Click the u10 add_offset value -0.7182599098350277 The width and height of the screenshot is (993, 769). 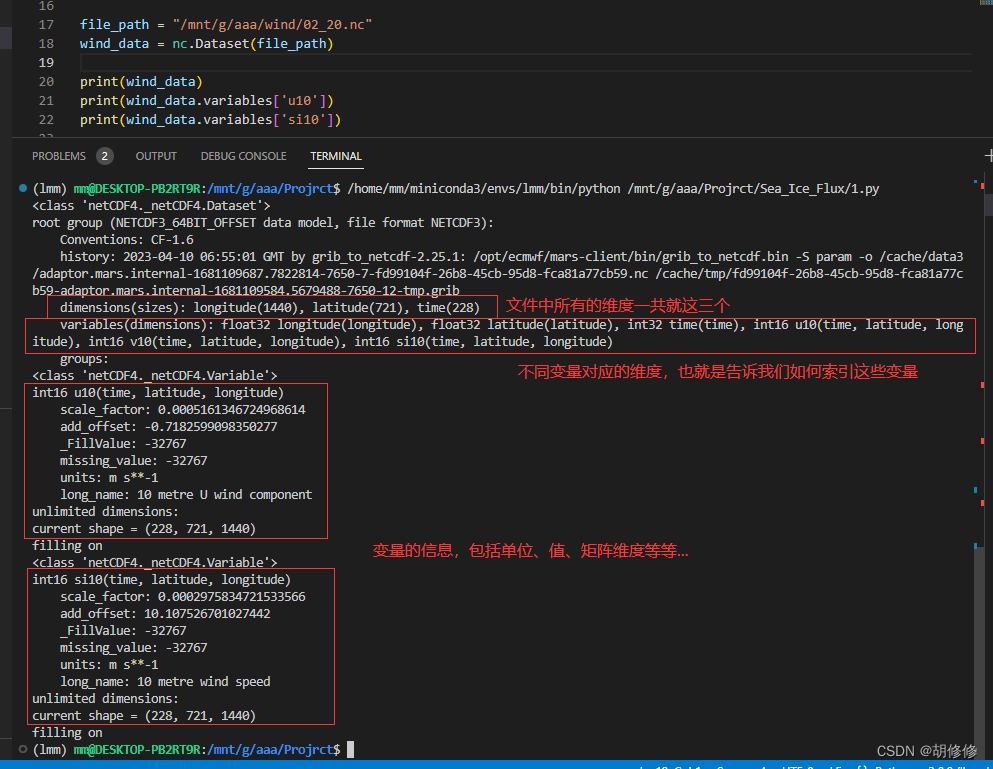(211, 427)
